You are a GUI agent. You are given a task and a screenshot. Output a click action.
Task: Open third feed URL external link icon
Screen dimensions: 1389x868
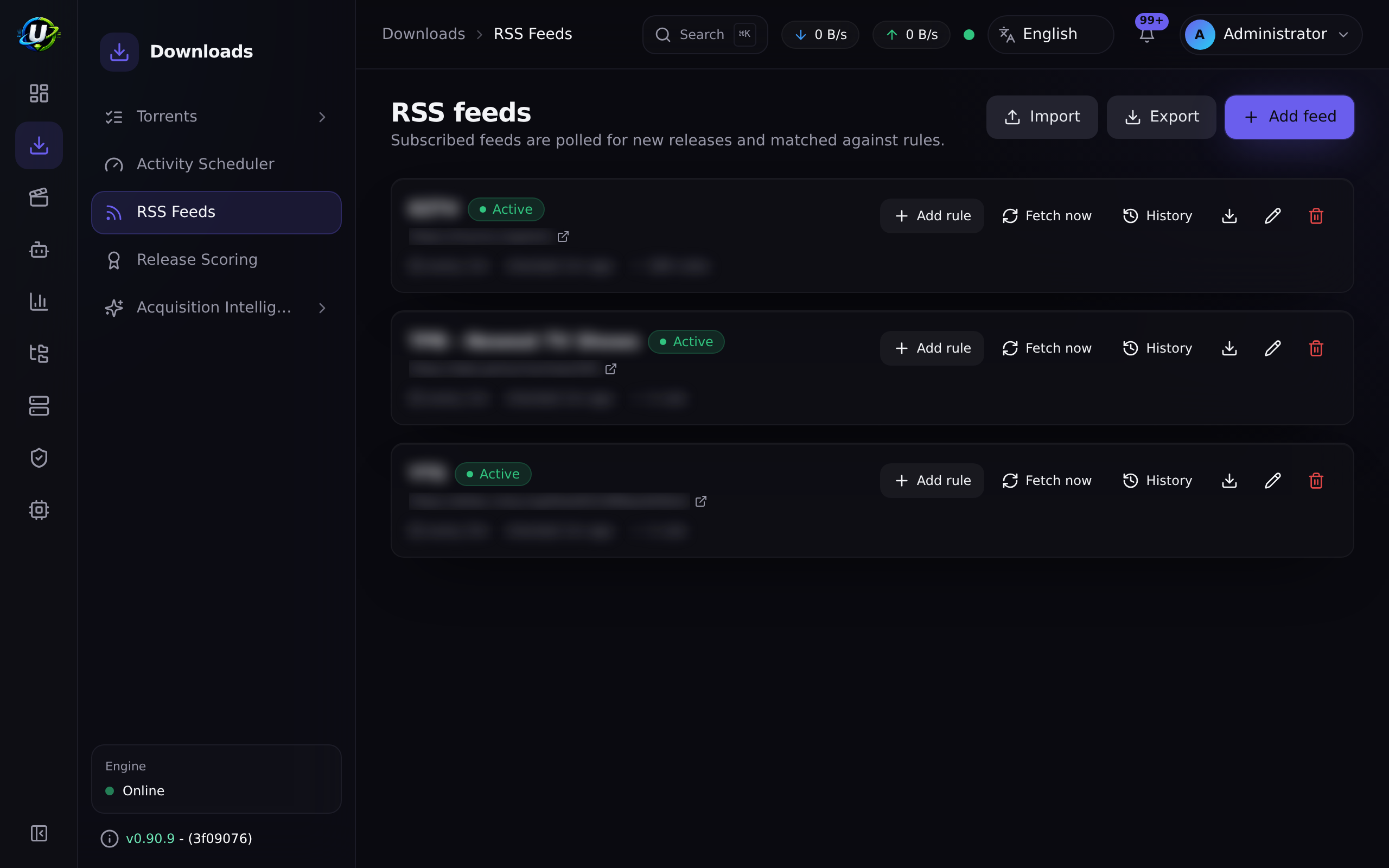701,501
